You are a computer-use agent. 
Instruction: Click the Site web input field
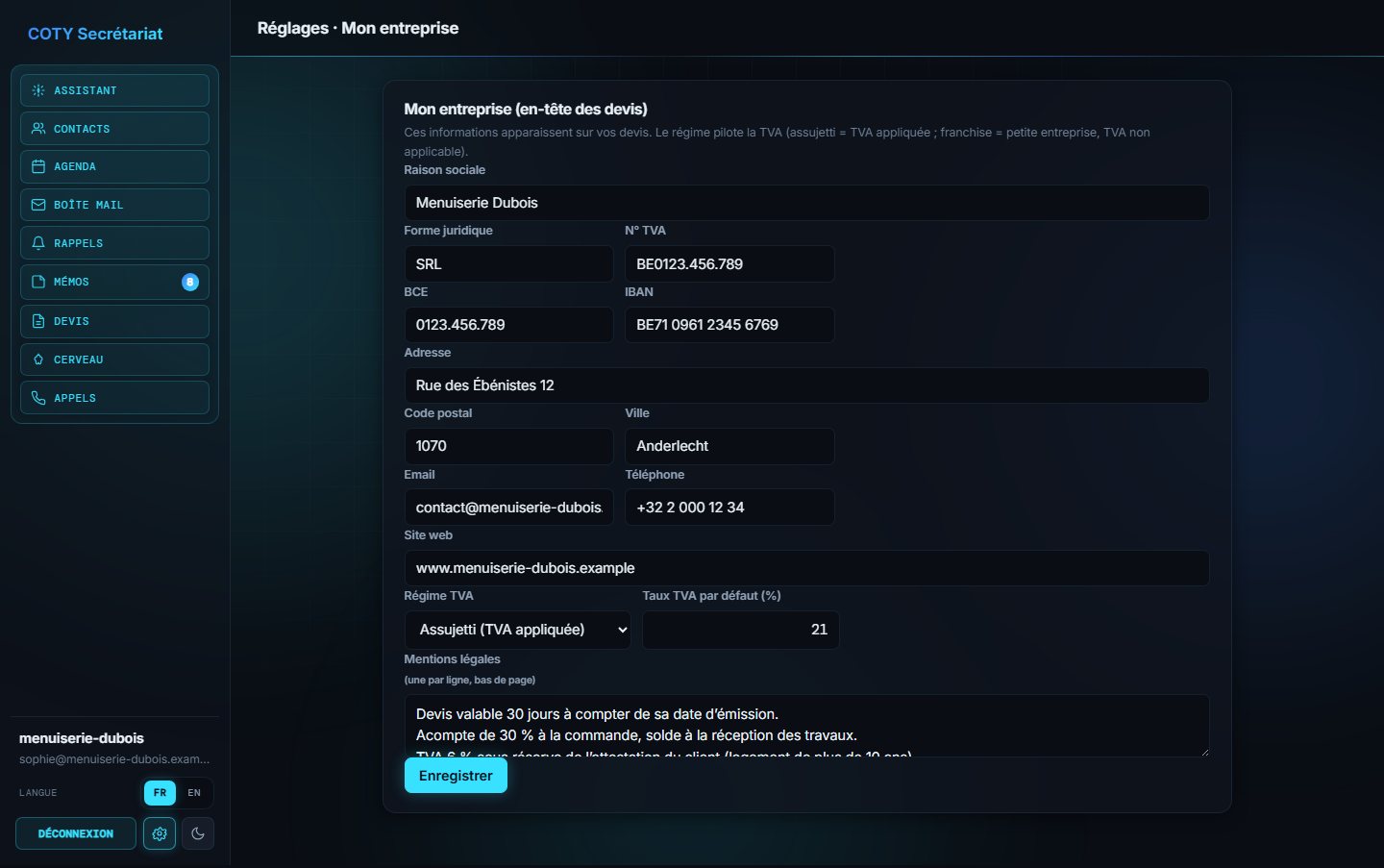point(806,568)
